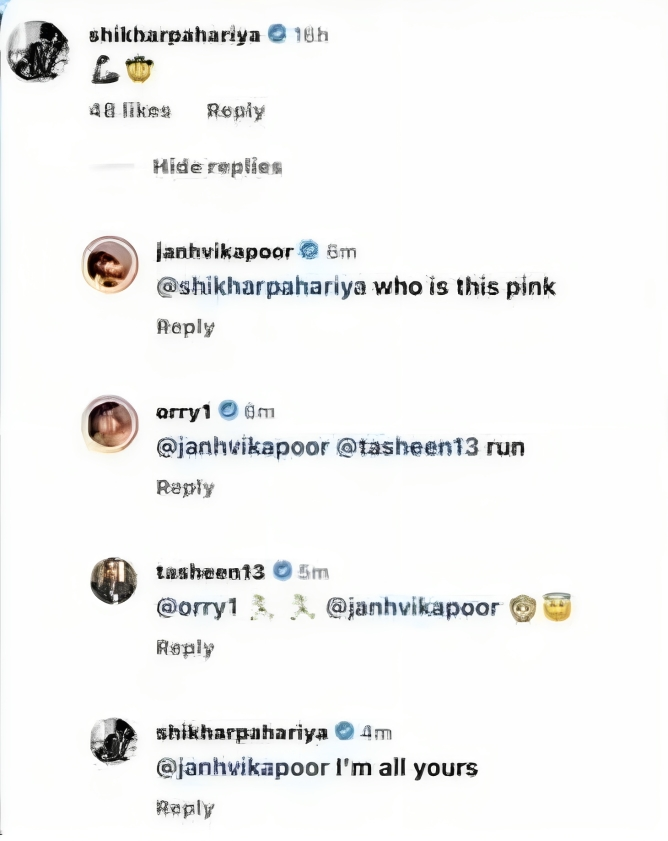View the 48 likes list
Image resolution: width=668 pixels, height=841 pixels.
tap(129, 110)
